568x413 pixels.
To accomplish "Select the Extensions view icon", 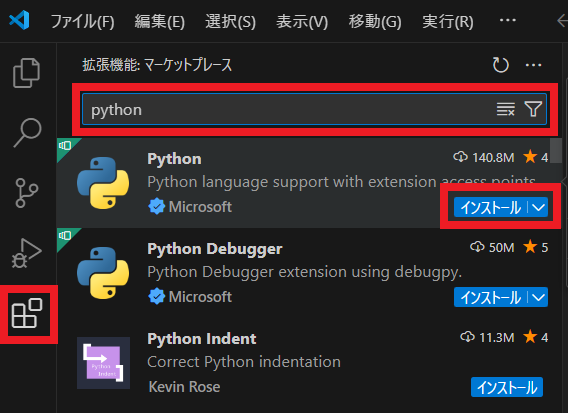I will [27, 313].
